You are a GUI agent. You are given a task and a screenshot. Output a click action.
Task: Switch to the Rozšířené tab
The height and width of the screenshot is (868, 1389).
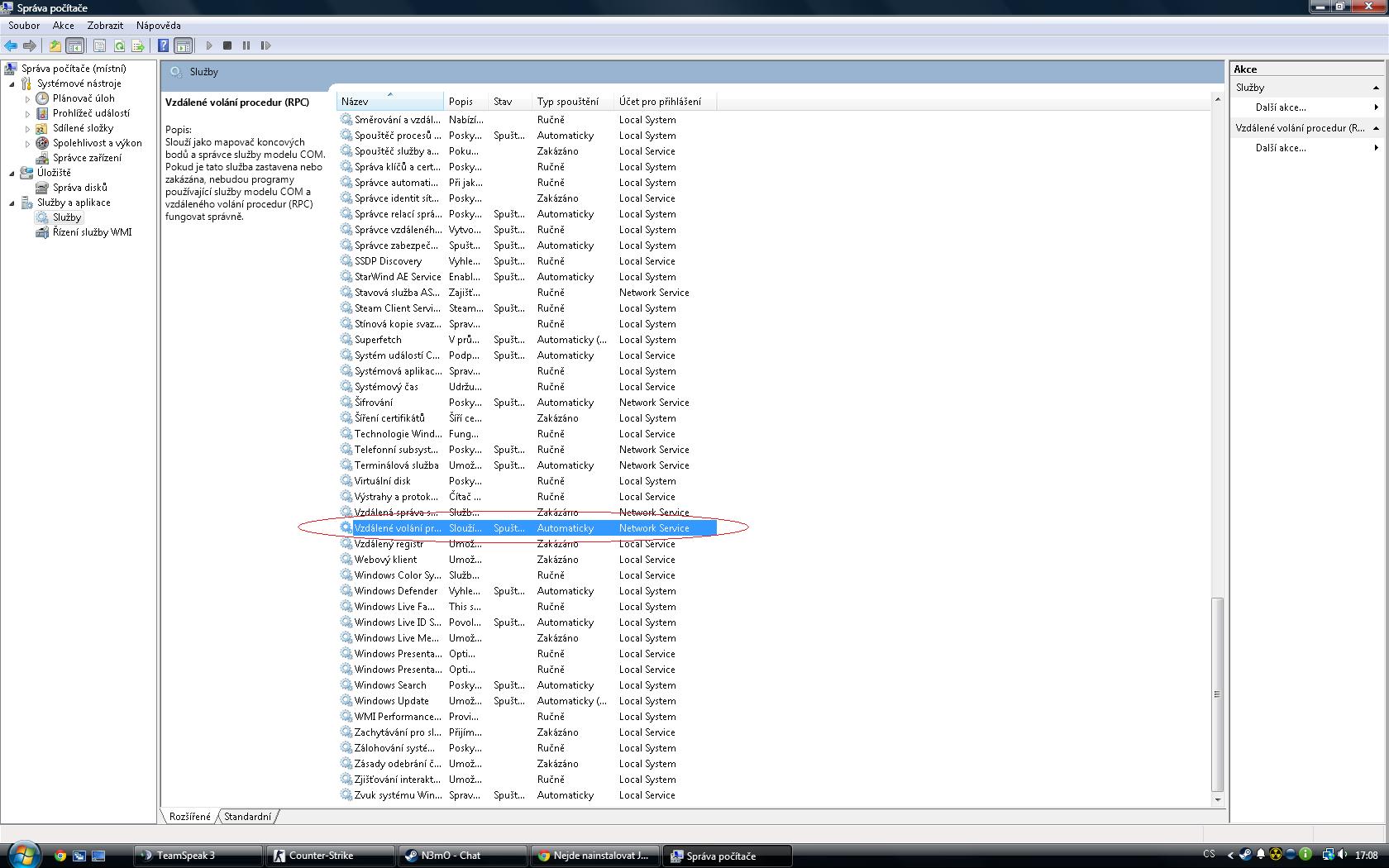click(x=189, y=817)
